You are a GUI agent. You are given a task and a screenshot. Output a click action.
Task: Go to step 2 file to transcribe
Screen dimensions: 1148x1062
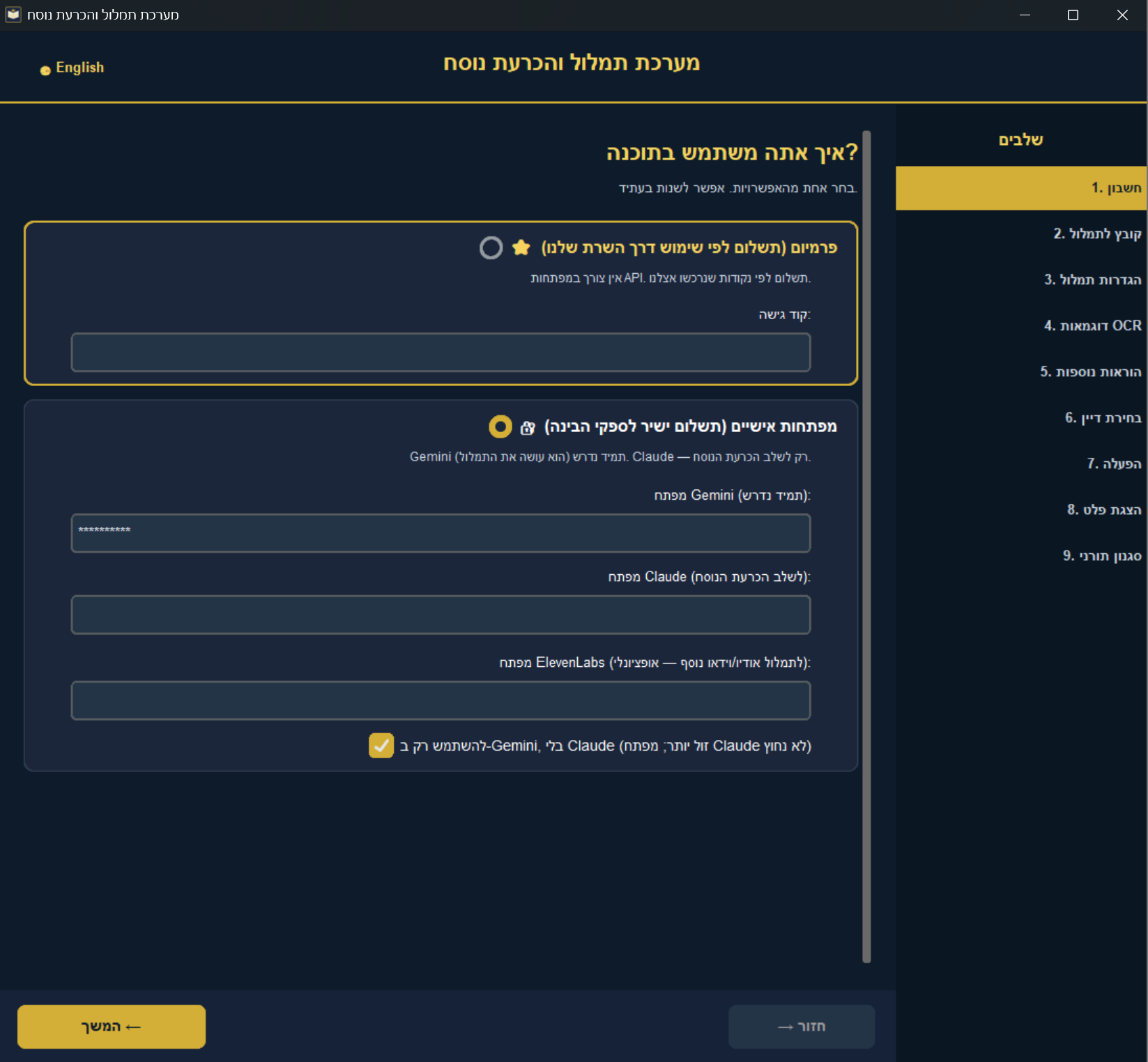(1096, 233)
